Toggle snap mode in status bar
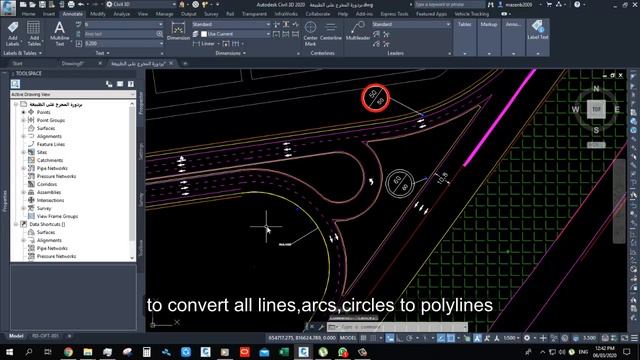This screenshot has height=360, width=640. click(x=373, y=338)
